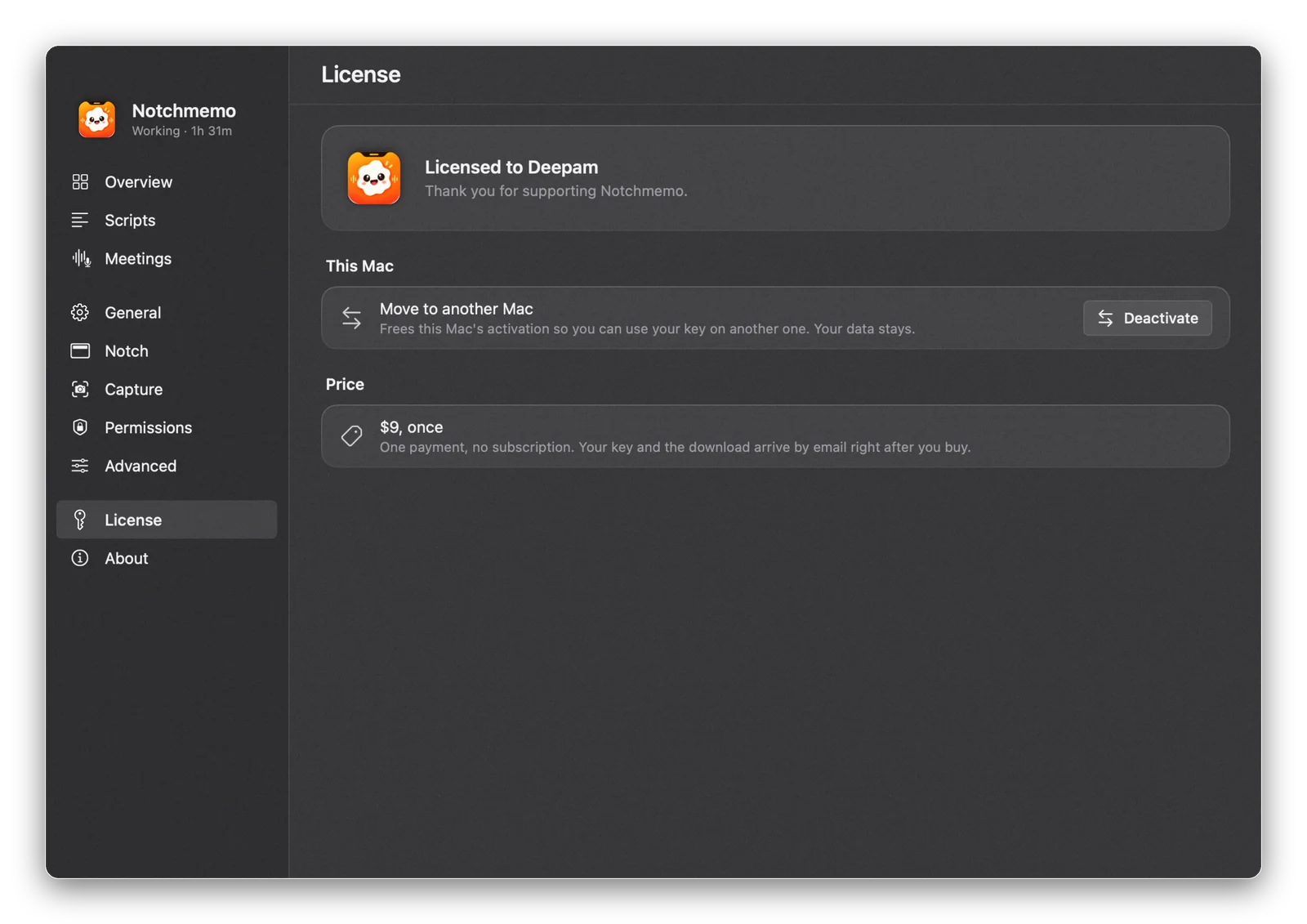Click 'Licensed to Deepam' heading
The width and height of the screenshot is (1307, 924).
tap(511, 167)
